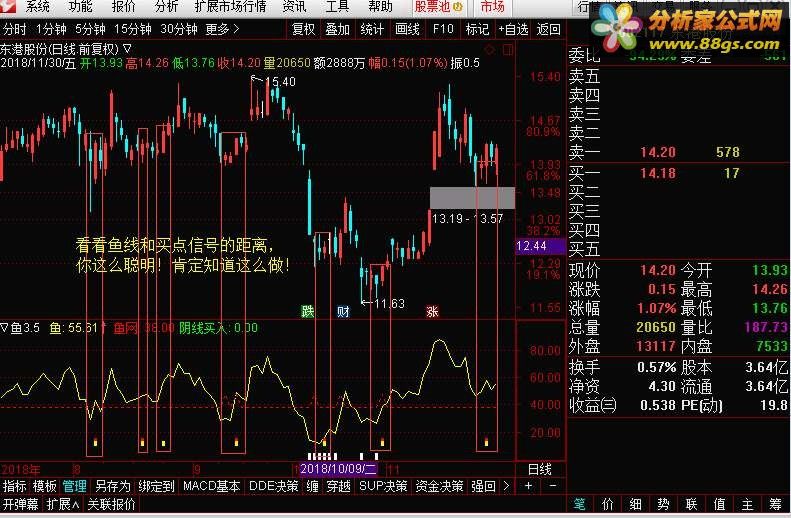Viewport: 791px width, 518px height.
Task: Select the 联 linked tab
Action: 691,504
